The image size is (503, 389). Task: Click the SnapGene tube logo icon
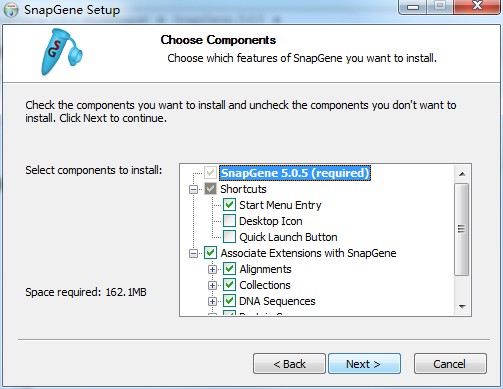pyautogui.click(x=62, y=52)
